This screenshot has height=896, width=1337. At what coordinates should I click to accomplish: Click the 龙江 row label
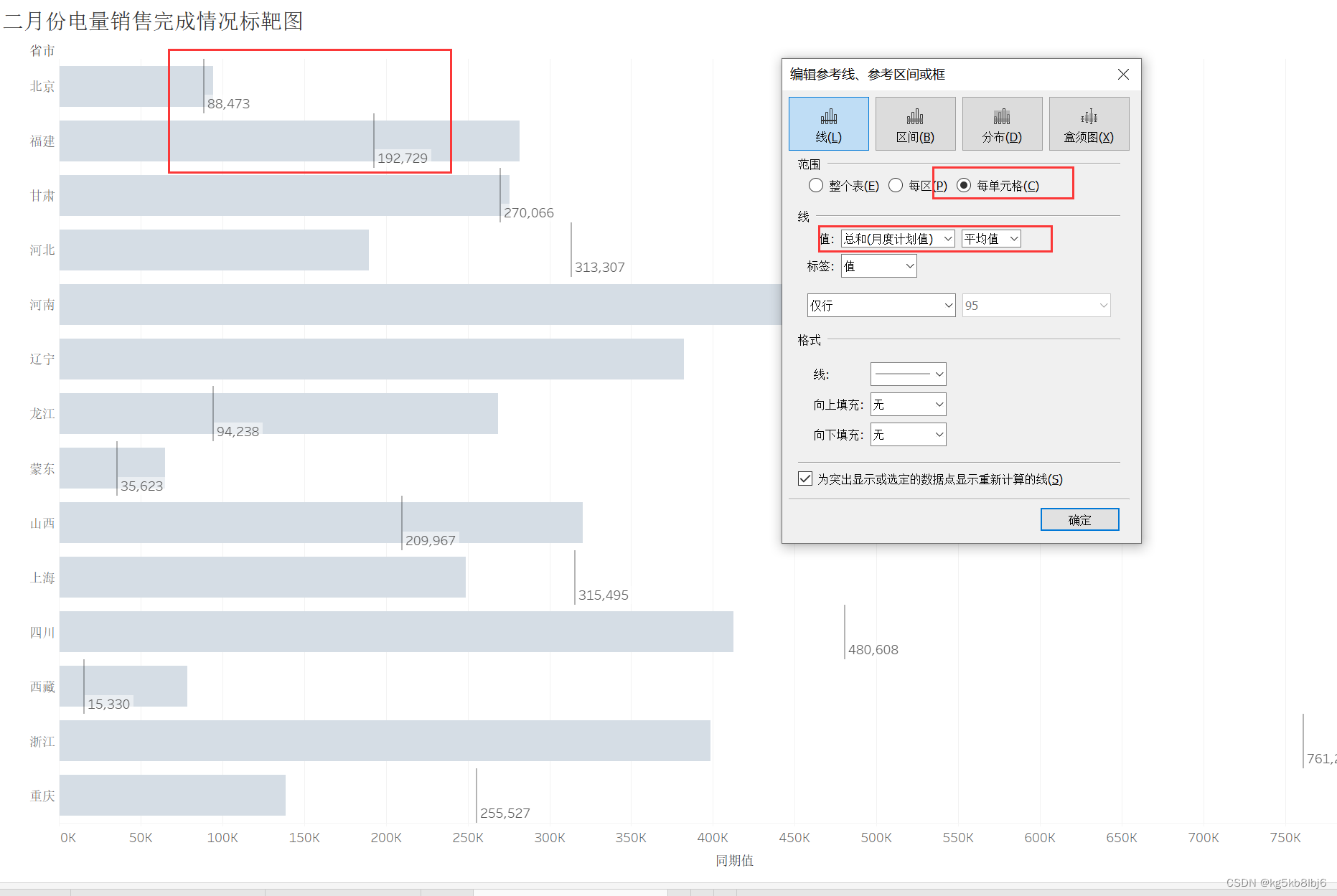pos(42,414)
